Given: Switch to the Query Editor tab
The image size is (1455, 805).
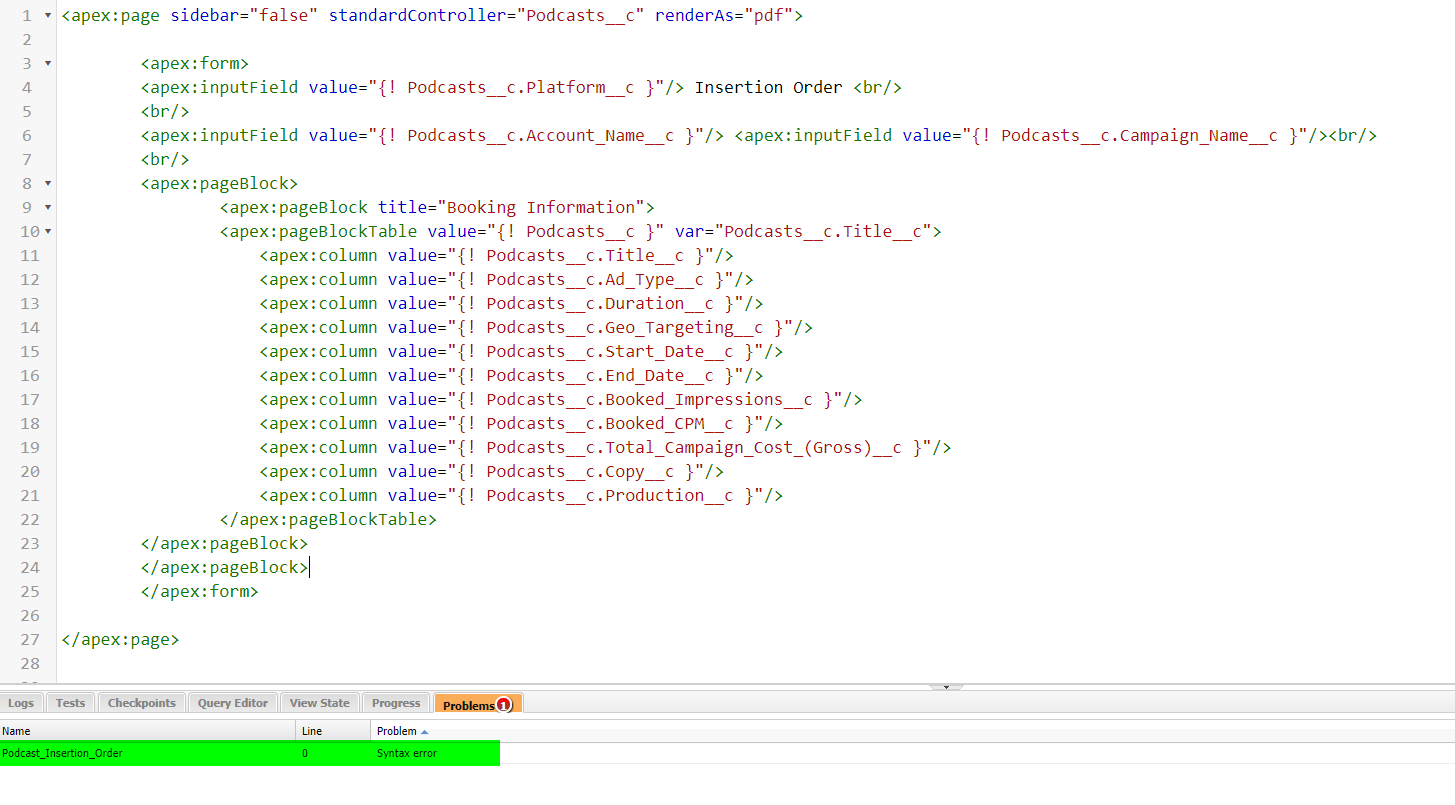Looking at the screenshot, I should [232, 702].
